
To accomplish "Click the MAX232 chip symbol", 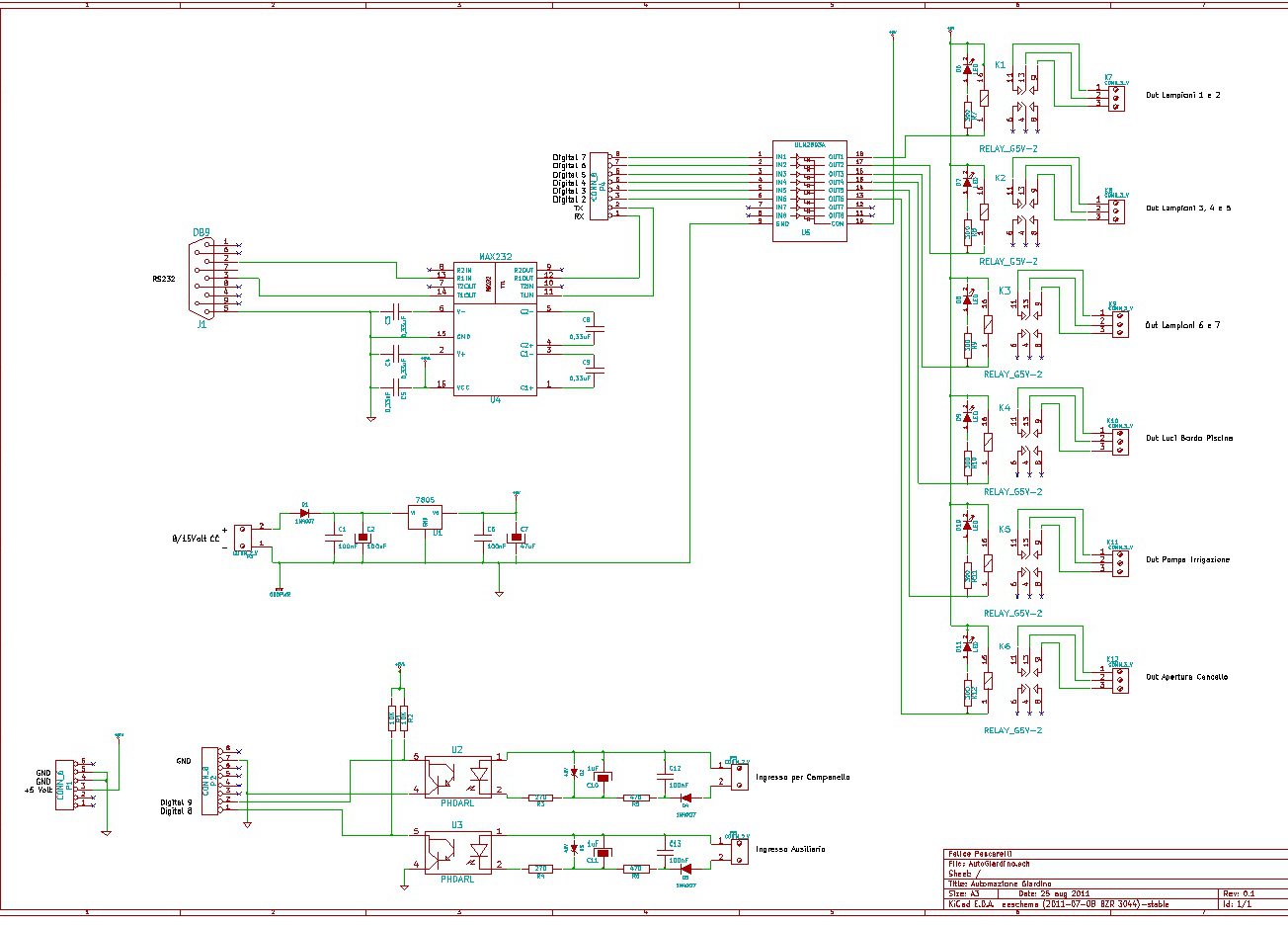I will click(x=495, y=330).
